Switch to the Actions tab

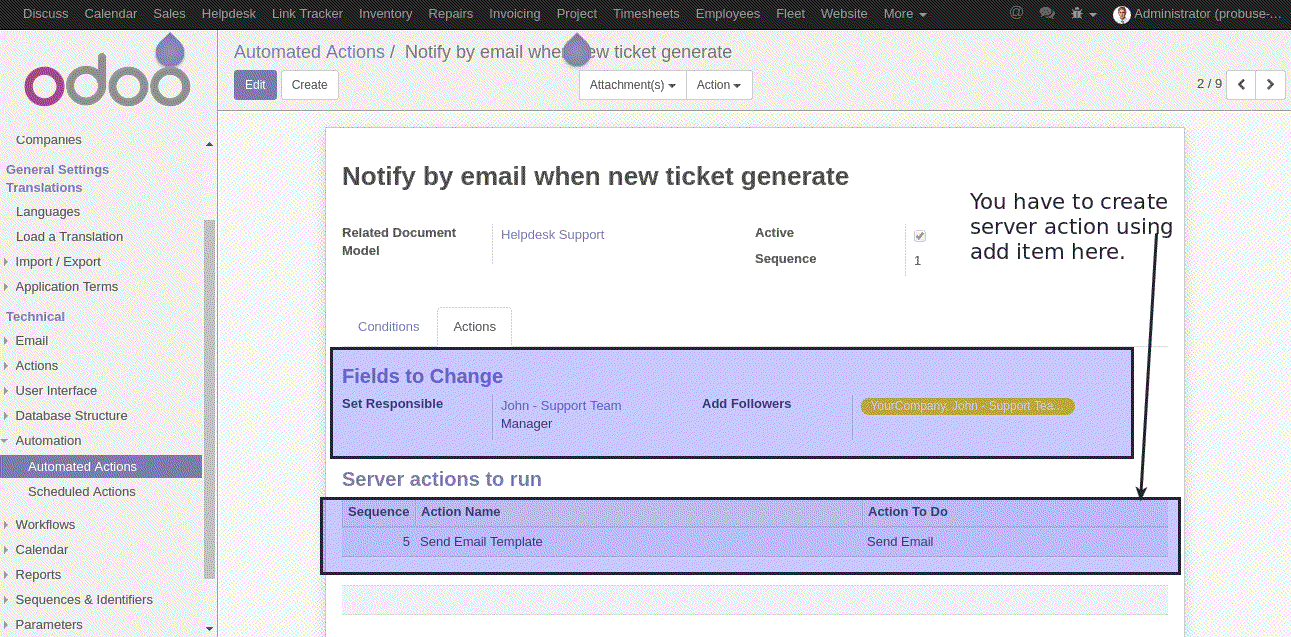click(x=474, y=327)
